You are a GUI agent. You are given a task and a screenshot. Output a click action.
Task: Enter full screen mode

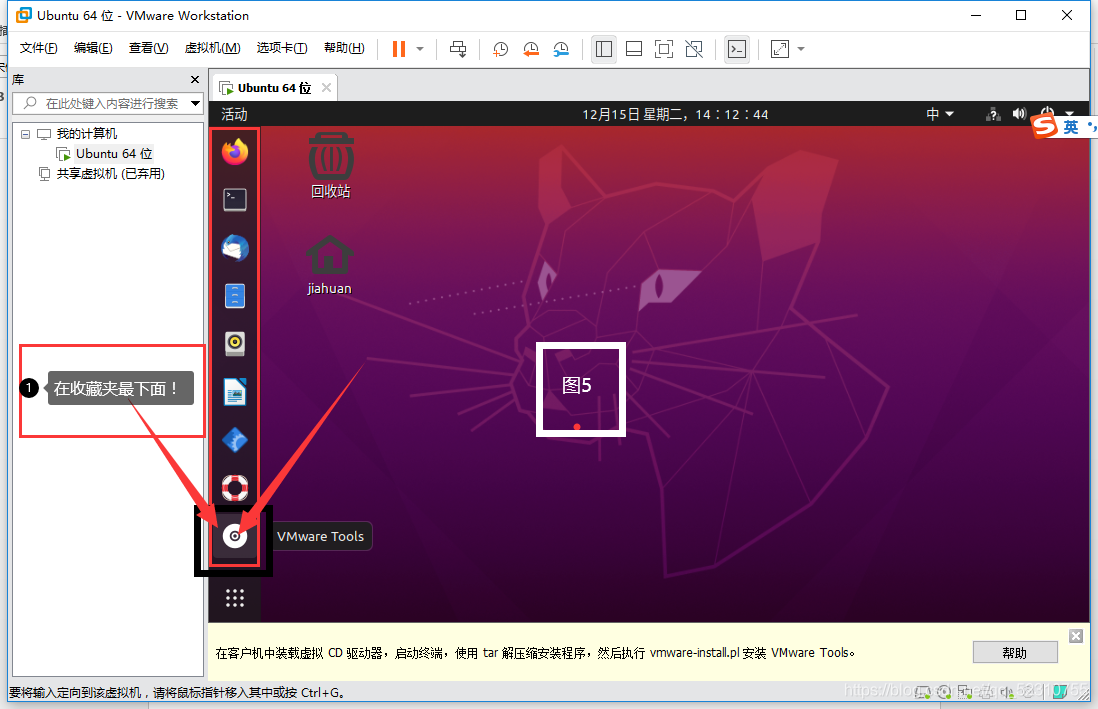click(x=663, y=48)
